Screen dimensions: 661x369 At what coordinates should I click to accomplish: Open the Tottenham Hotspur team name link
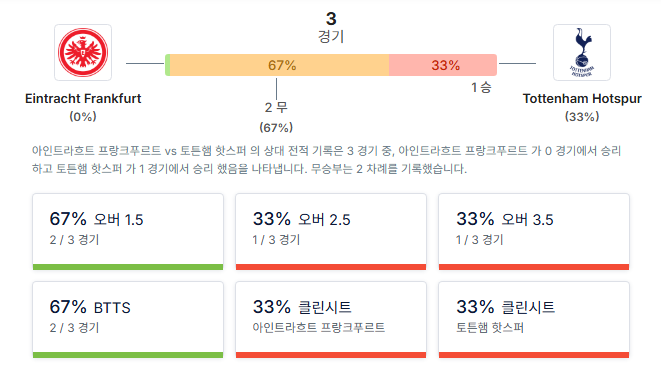click(582, 99)
